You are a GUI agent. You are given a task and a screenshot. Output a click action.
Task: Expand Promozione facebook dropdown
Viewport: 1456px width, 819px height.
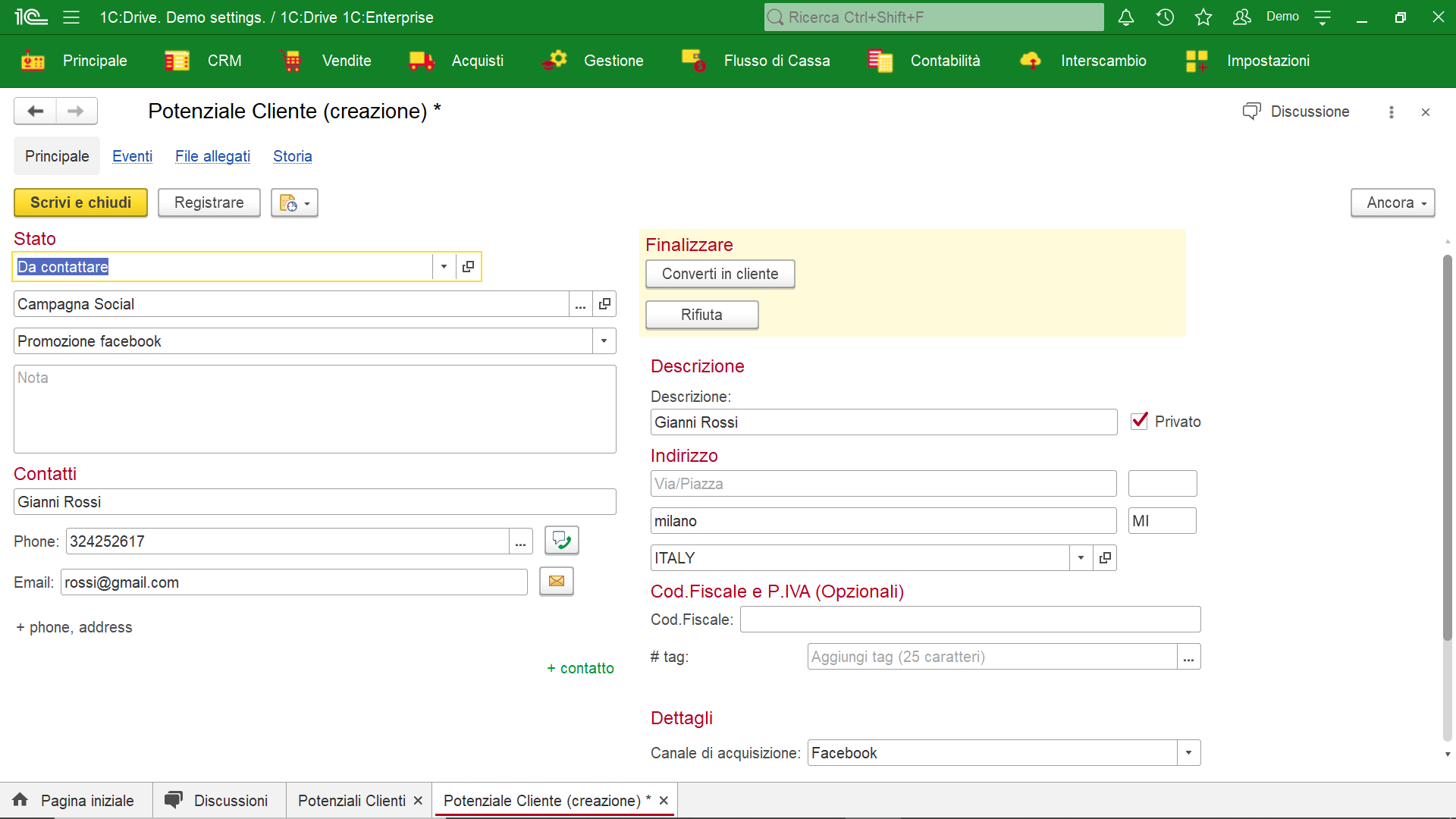tap(604, 341)
